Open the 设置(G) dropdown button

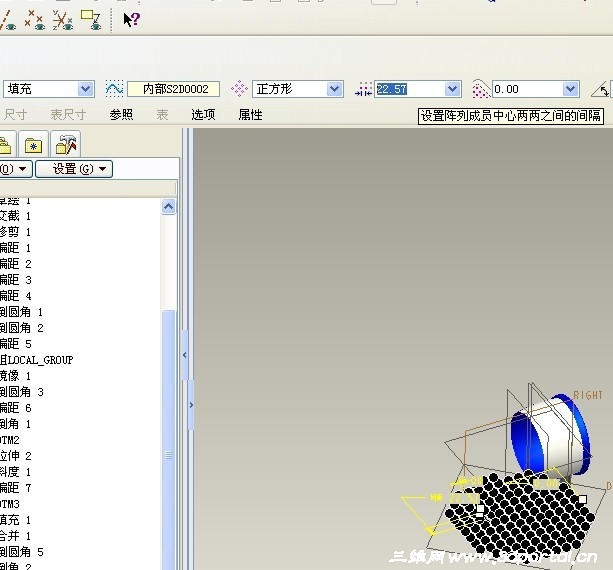pos(74,169)
